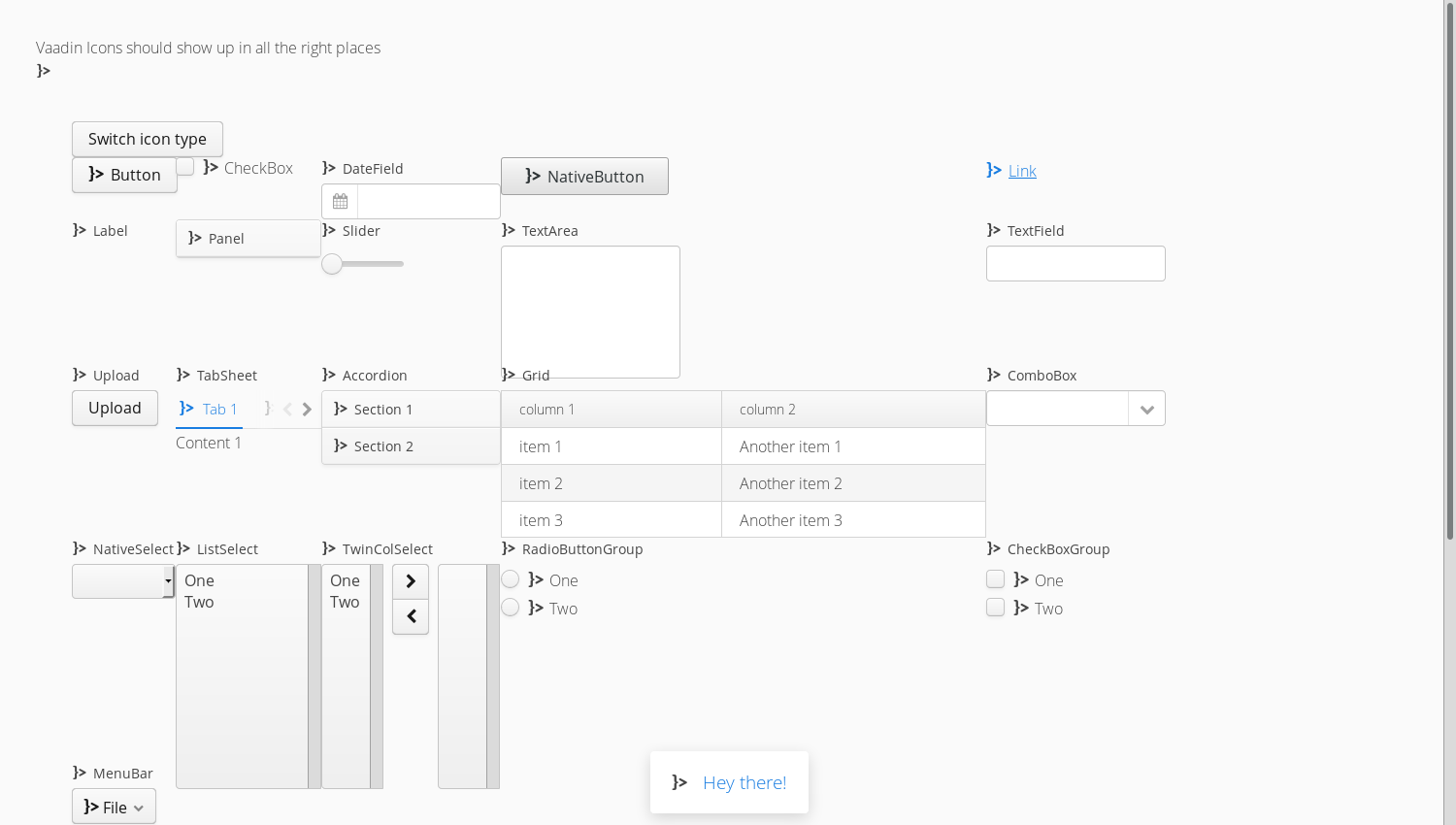
Task: Open the ComboBox dropdown arrow
Action: [1146, 409]
